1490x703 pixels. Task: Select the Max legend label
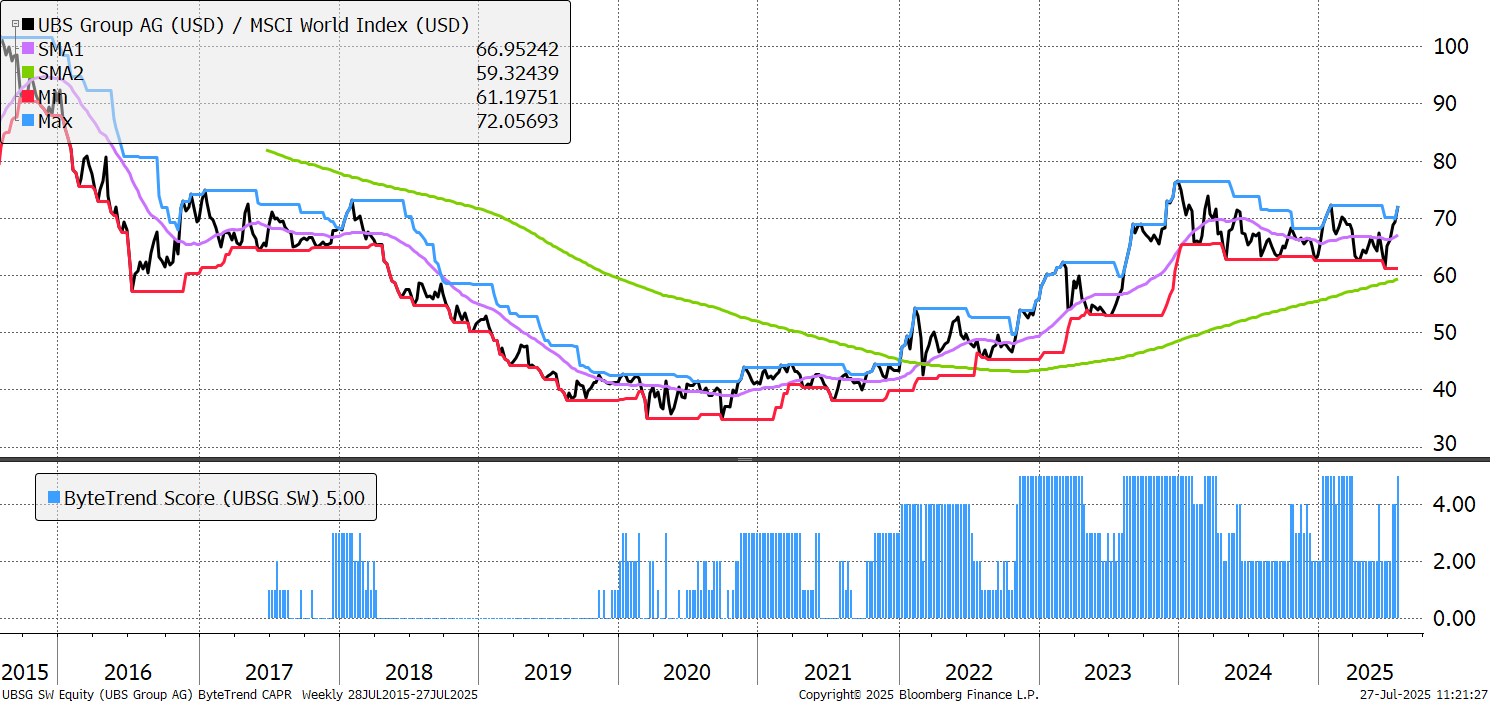[55, 121]
